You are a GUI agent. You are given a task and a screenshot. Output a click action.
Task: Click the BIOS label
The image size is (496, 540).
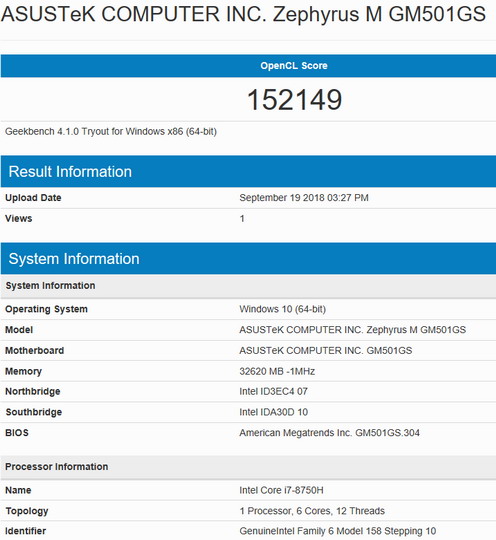pyautogui.click(x=17, y=433)
